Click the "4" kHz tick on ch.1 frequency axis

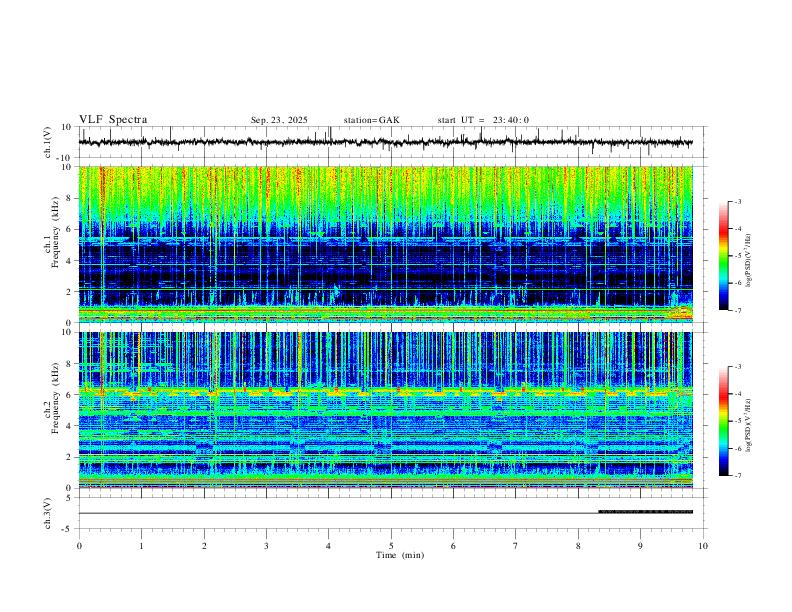coord(69,261)
